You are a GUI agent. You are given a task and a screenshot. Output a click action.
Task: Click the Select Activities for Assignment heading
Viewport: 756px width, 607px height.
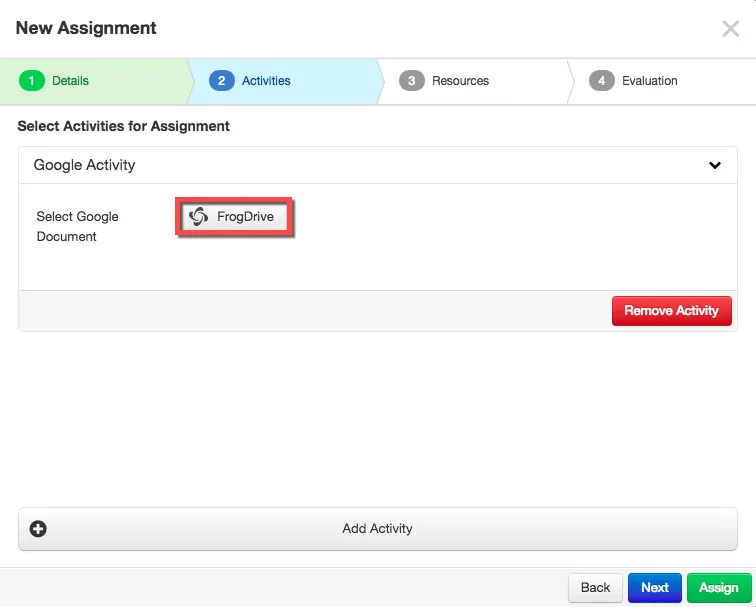(x=123, y=126)
